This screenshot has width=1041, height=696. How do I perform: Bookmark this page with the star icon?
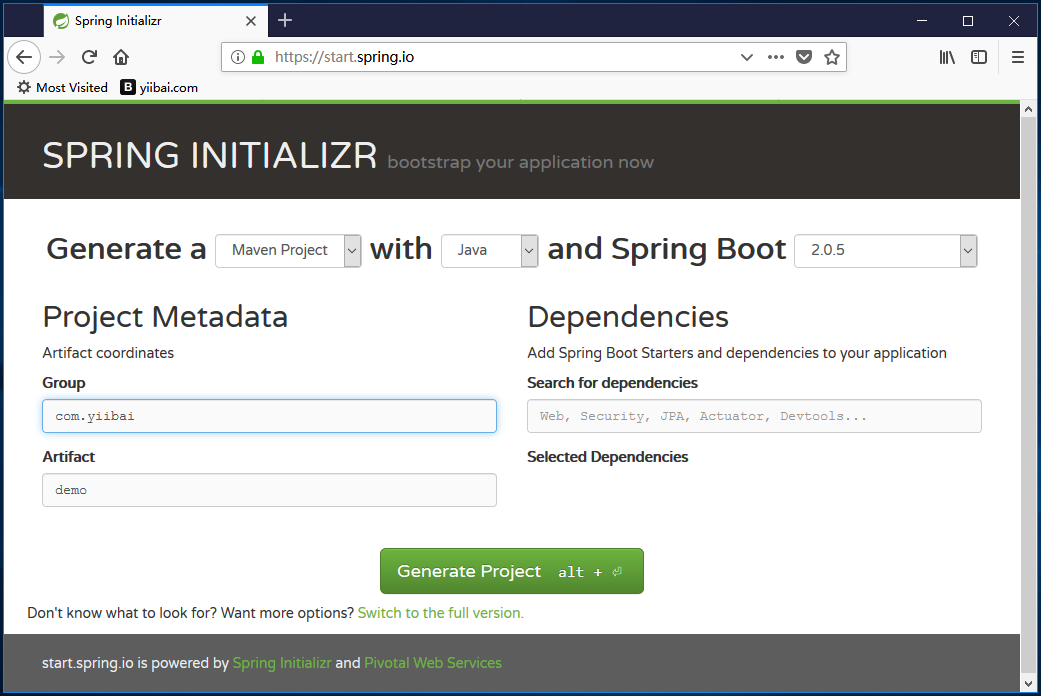pyautogui.click(x=831, y=57)
